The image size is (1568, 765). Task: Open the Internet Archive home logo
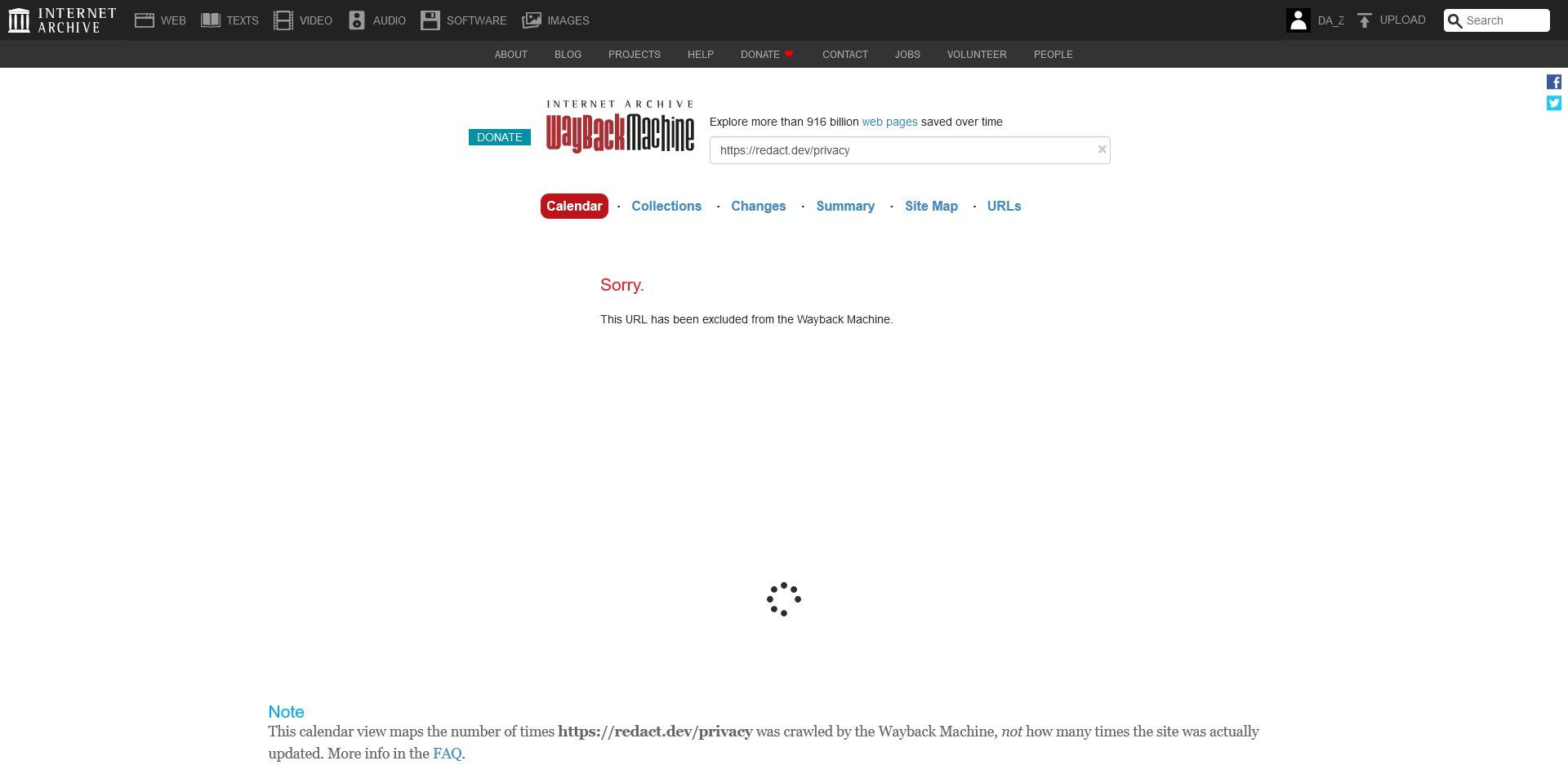62,20
